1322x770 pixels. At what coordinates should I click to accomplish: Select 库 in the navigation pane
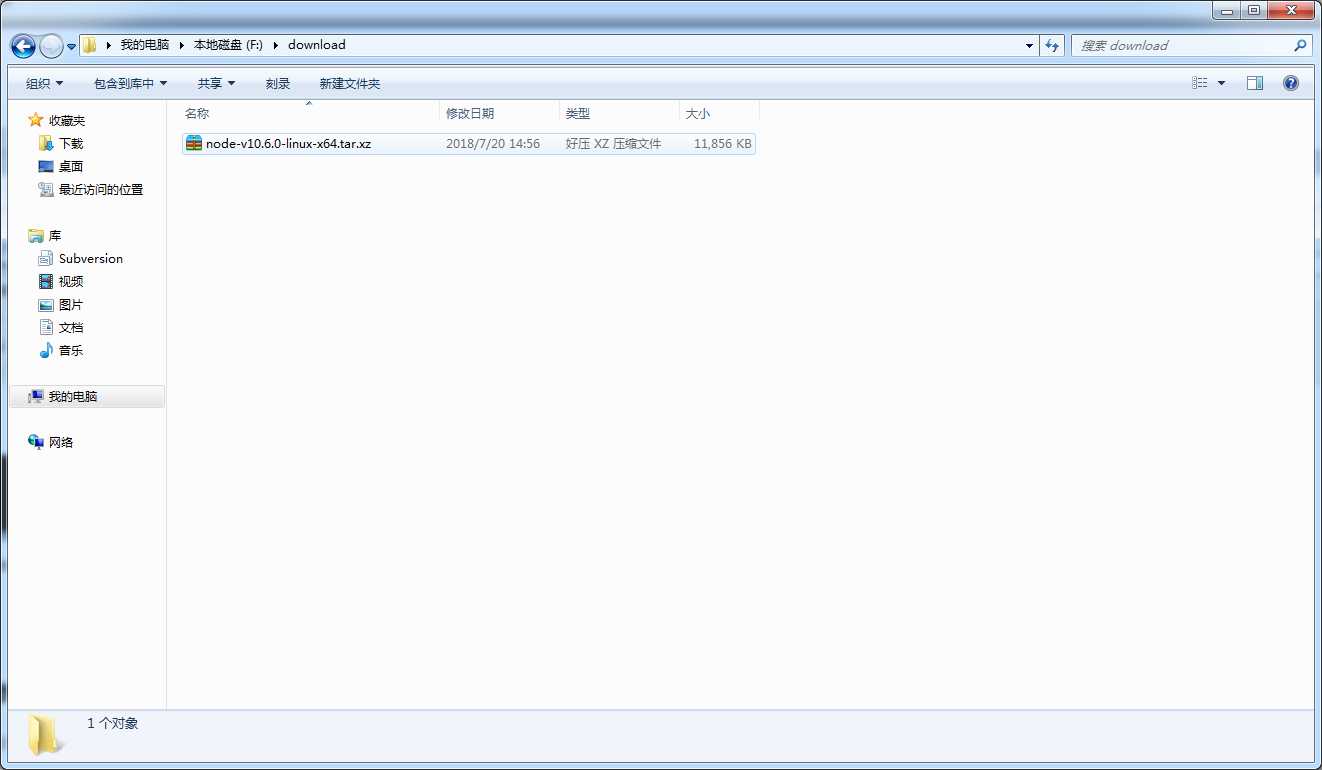point(55,235)
